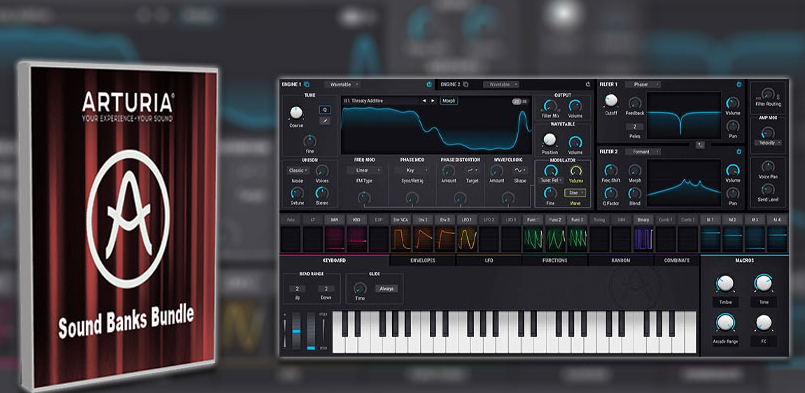Image resolution: width=805 pixels, height=393 pixels.
Task: Select the Func 1 modulation source
Action: [x=533, y=219]
